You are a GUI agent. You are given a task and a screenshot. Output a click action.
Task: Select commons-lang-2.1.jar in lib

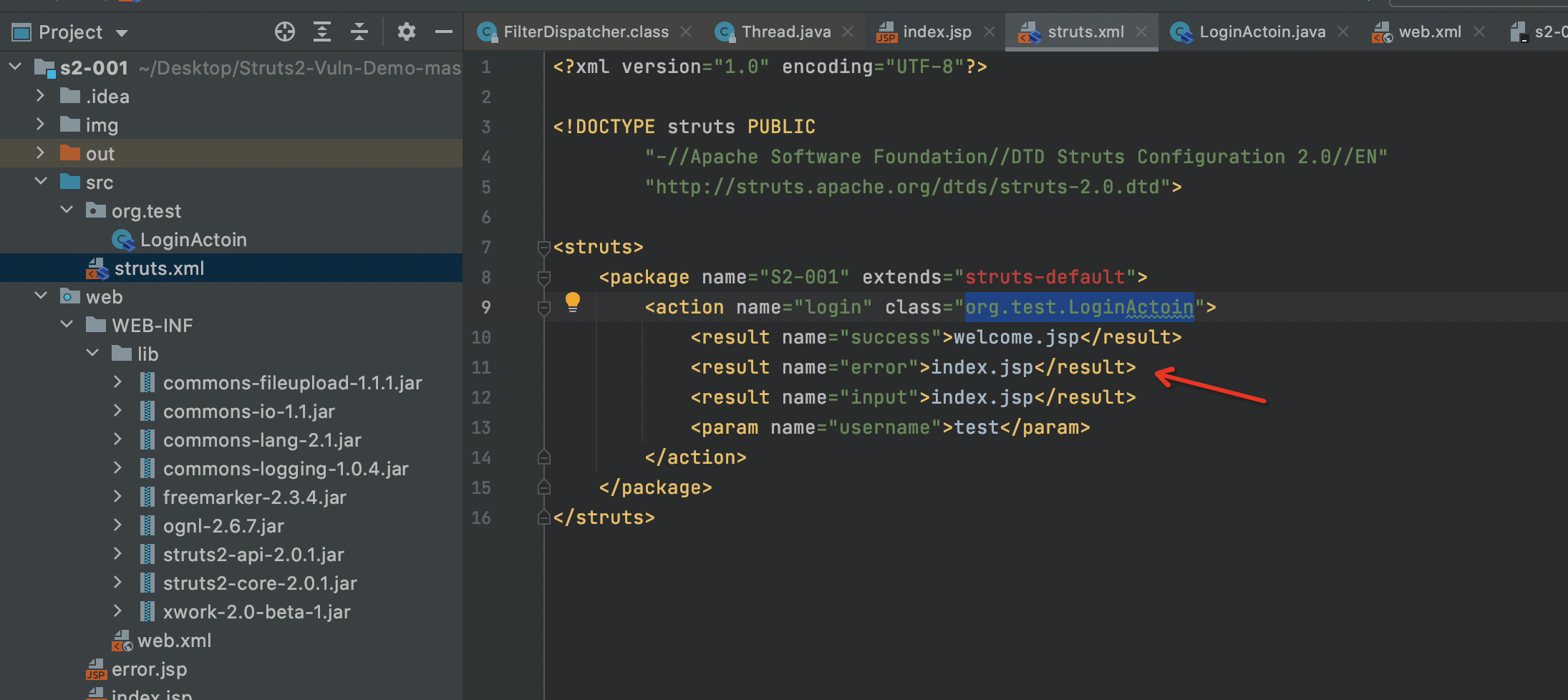click(x=262, y=440)
